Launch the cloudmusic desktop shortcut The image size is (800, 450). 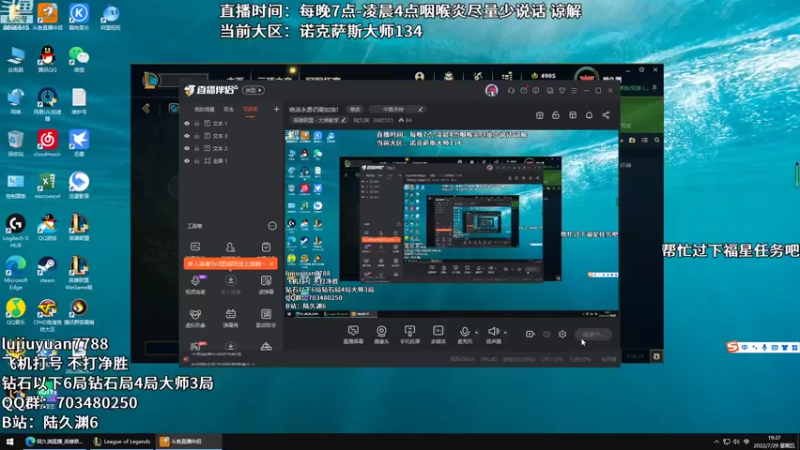tap(47, 143)
